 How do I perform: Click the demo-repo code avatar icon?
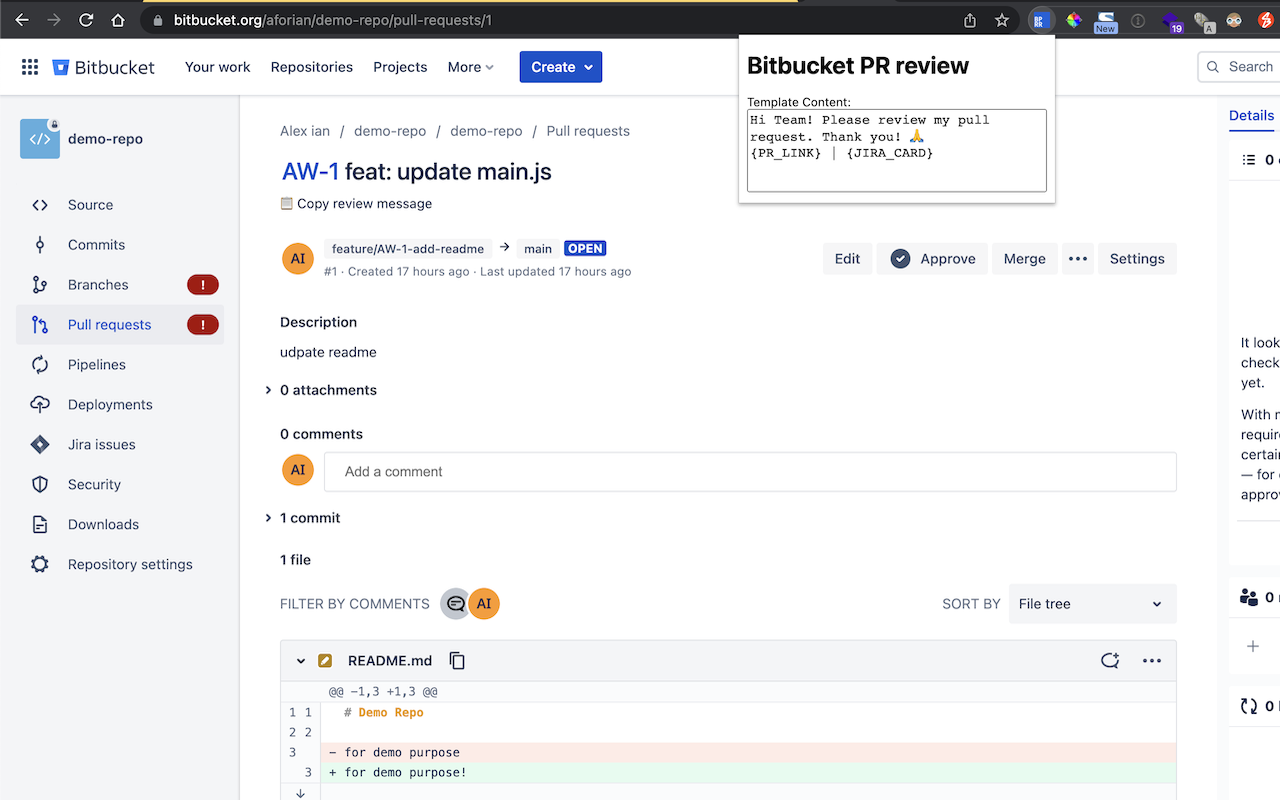(40, 139)
